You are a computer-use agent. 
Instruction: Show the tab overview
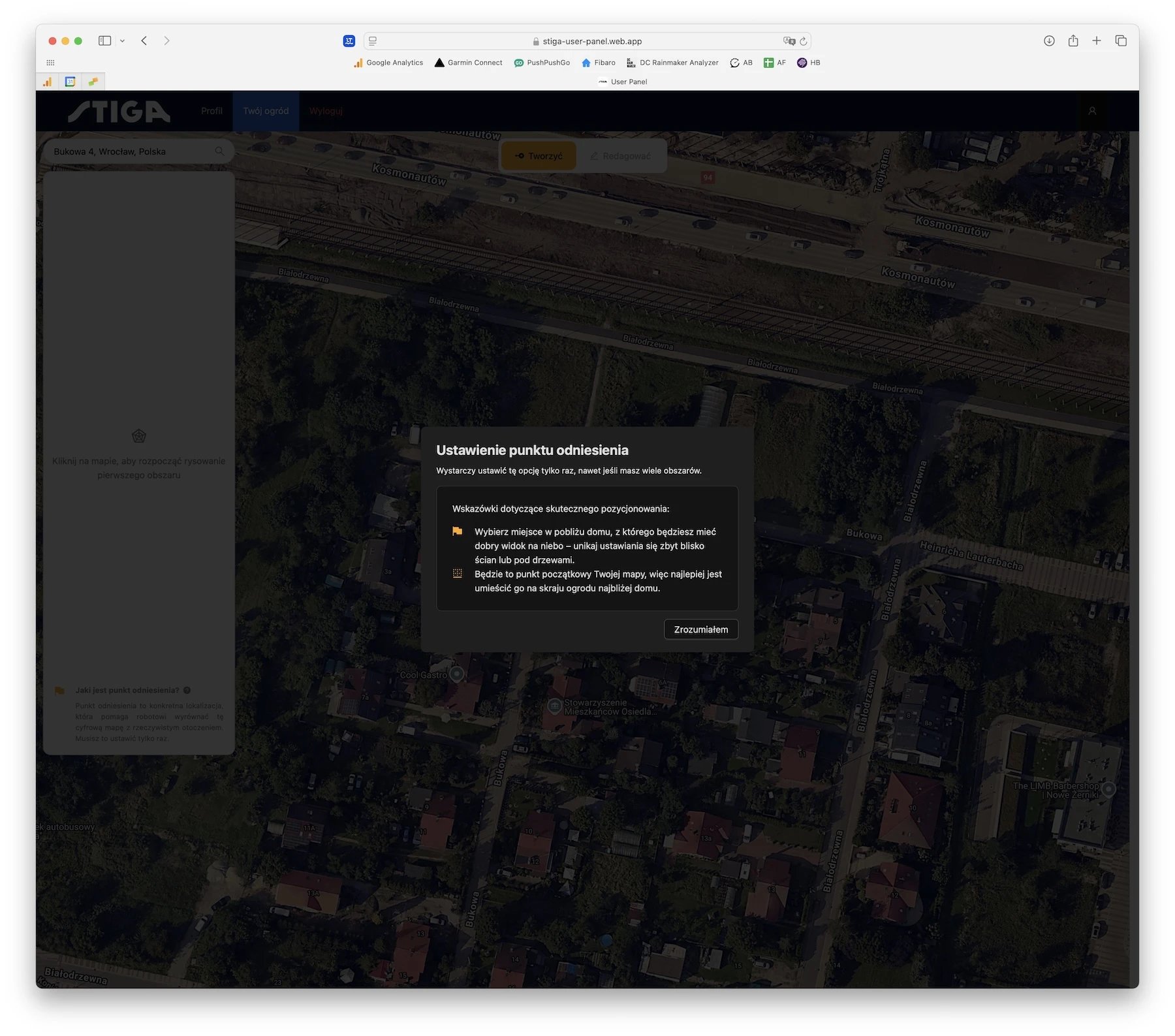pos(1121,40)
